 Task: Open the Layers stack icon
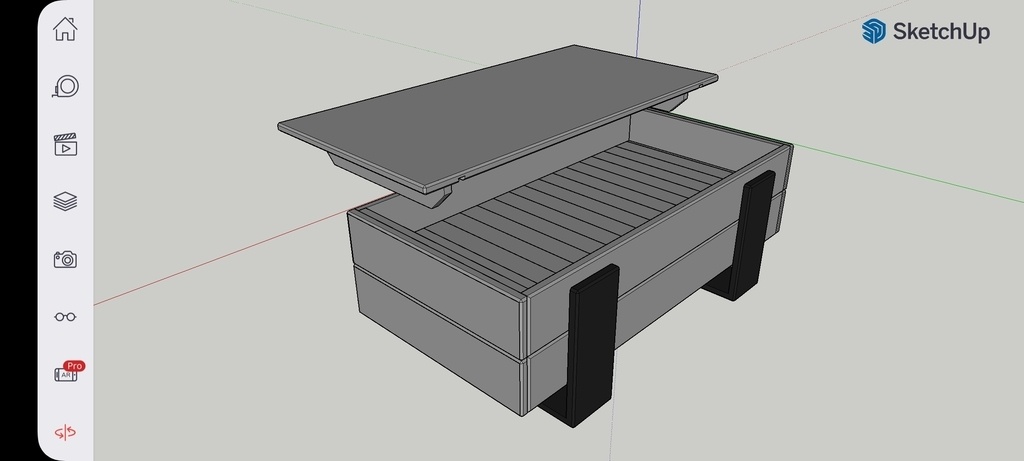(65, 201)
